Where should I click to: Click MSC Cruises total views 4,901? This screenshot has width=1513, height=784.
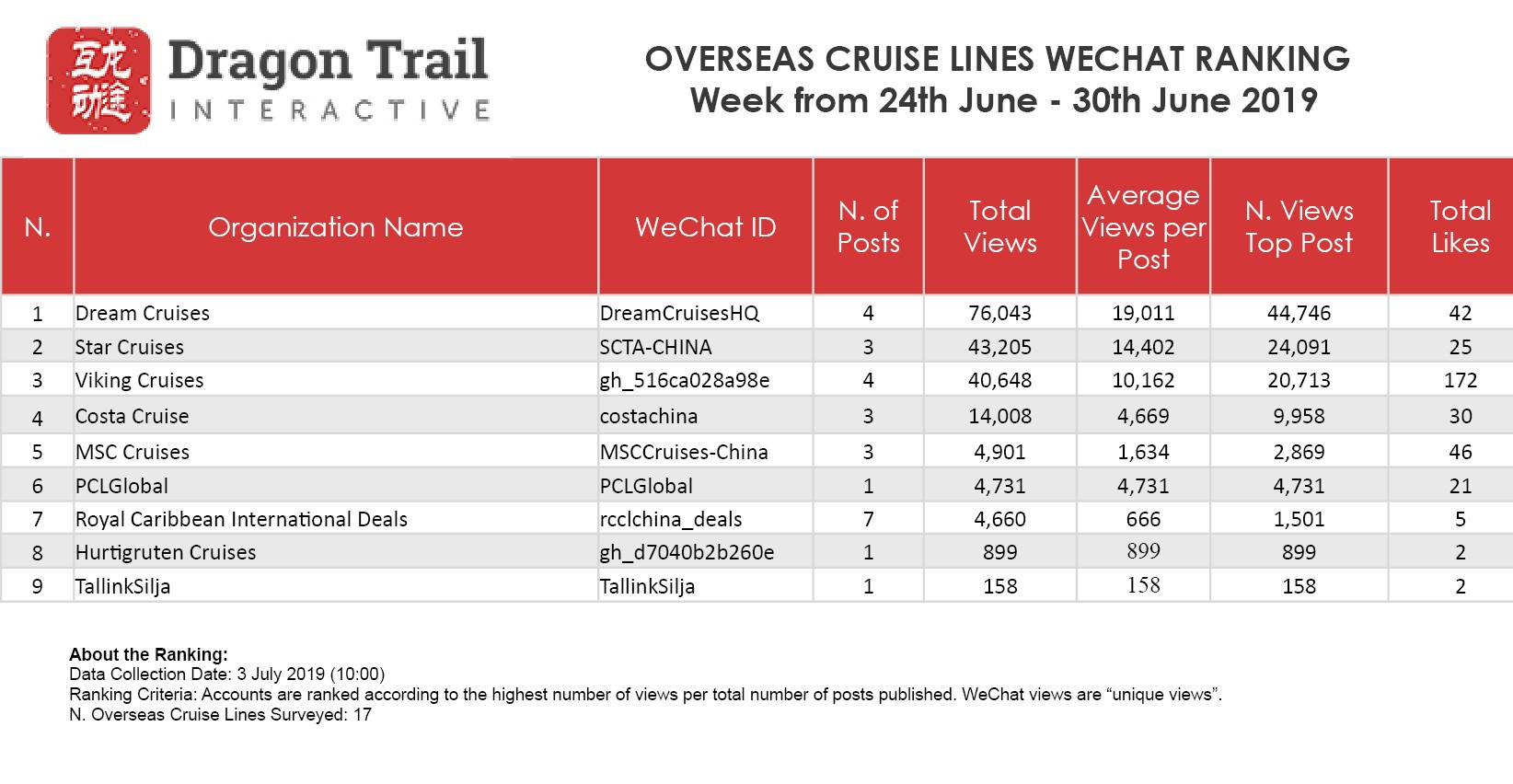[x=1000, y=453]
